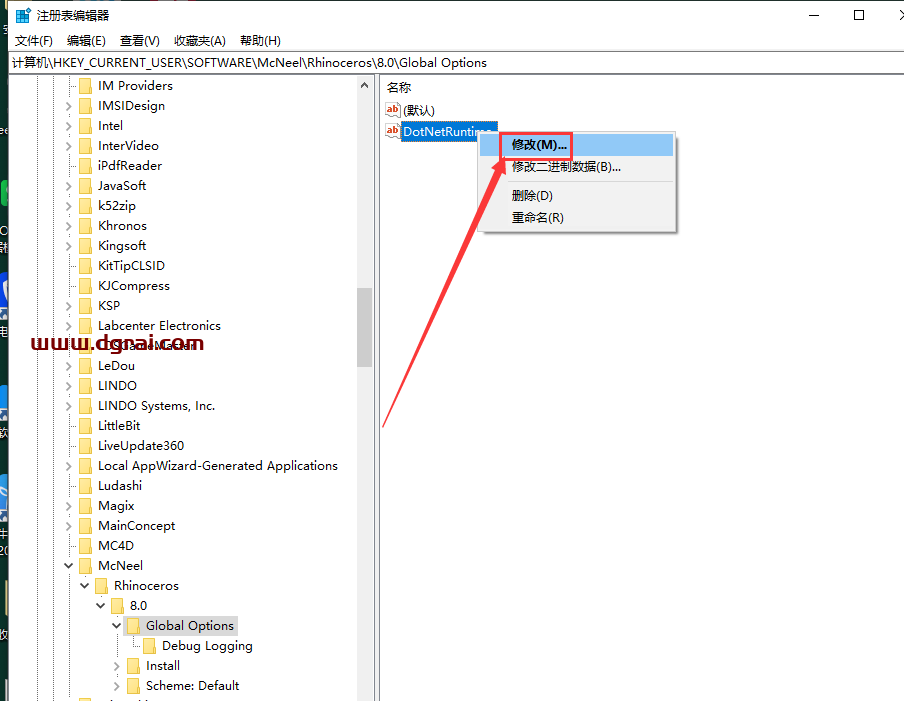Collapse the Global Options key
The width and height of the screenshot is (904, 701).
(116, 625)
